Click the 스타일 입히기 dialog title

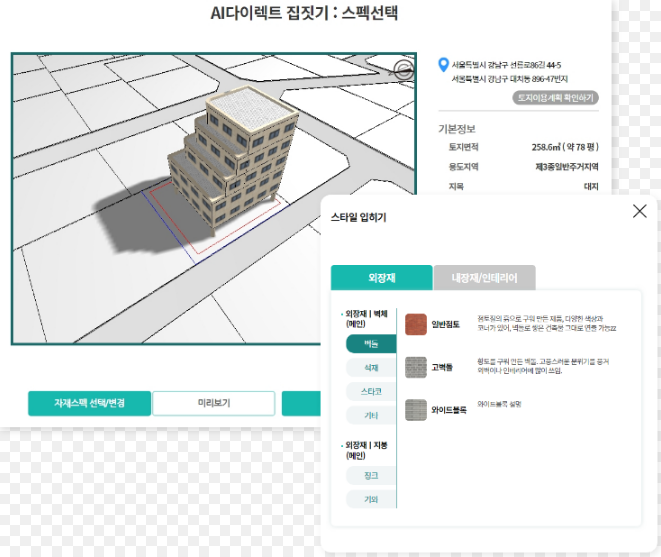click(x=358, y=217)
